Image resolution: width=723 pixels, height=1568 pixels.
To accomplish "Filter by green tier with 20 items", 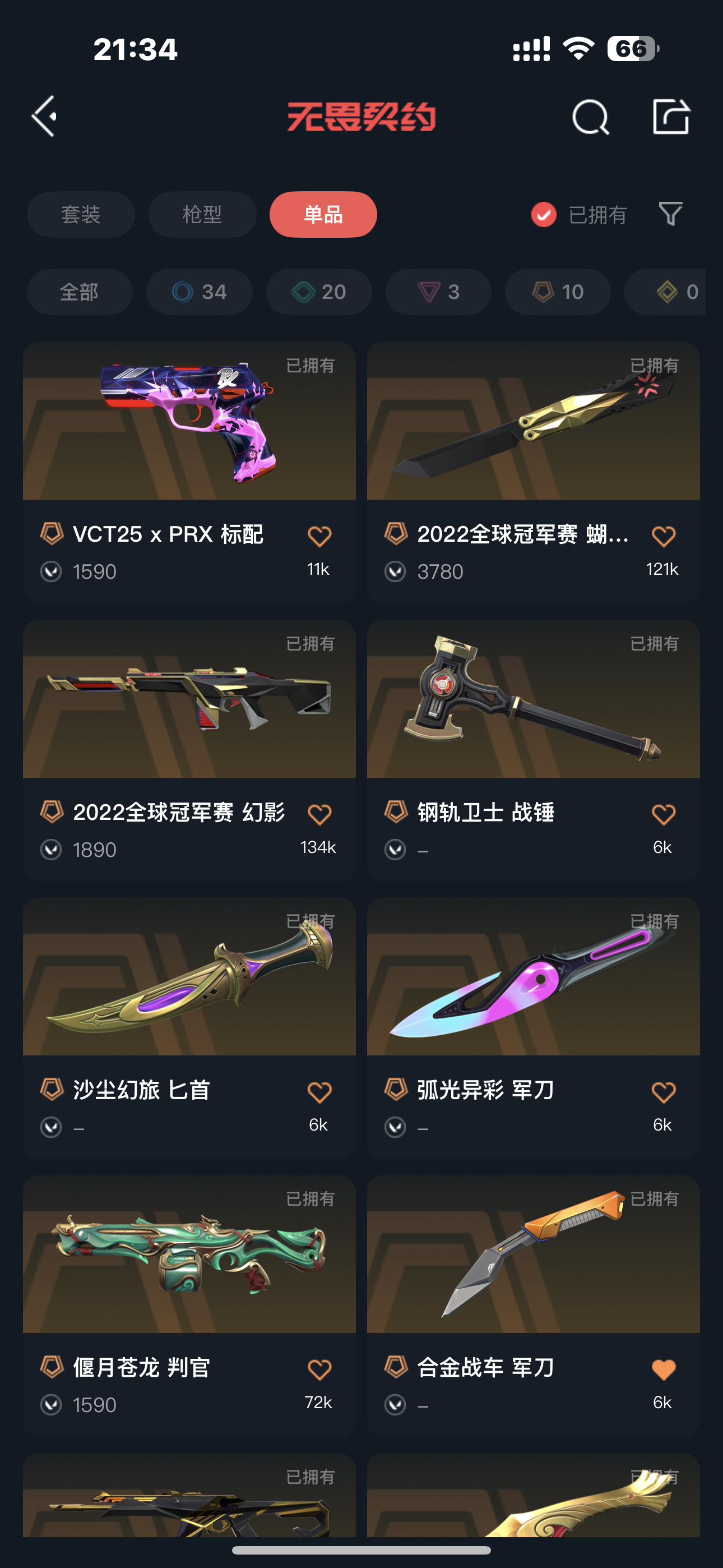I will pos(319,292).
